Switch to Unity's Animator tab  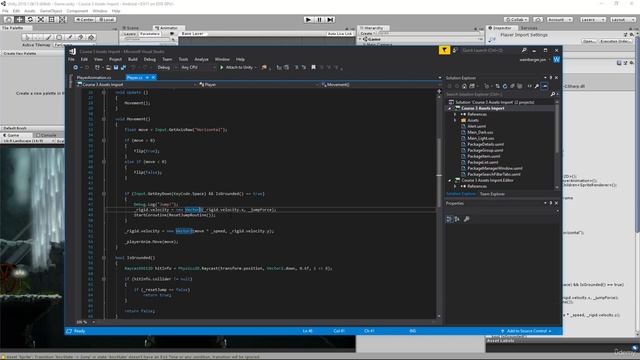click(167, 28)
